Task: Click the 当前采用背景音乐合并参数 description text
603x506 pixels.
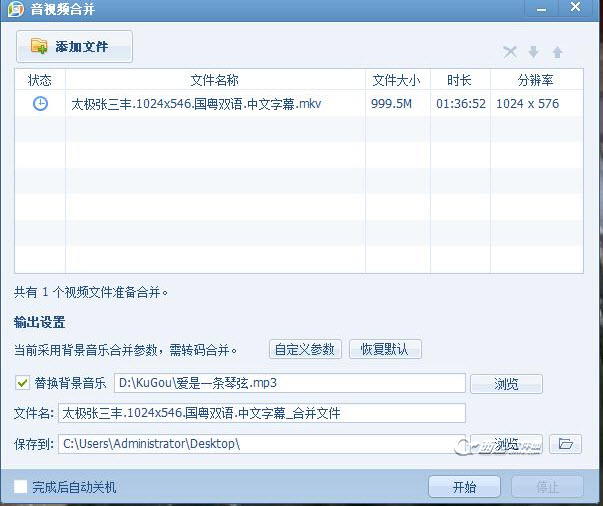Action: [125, 350]
